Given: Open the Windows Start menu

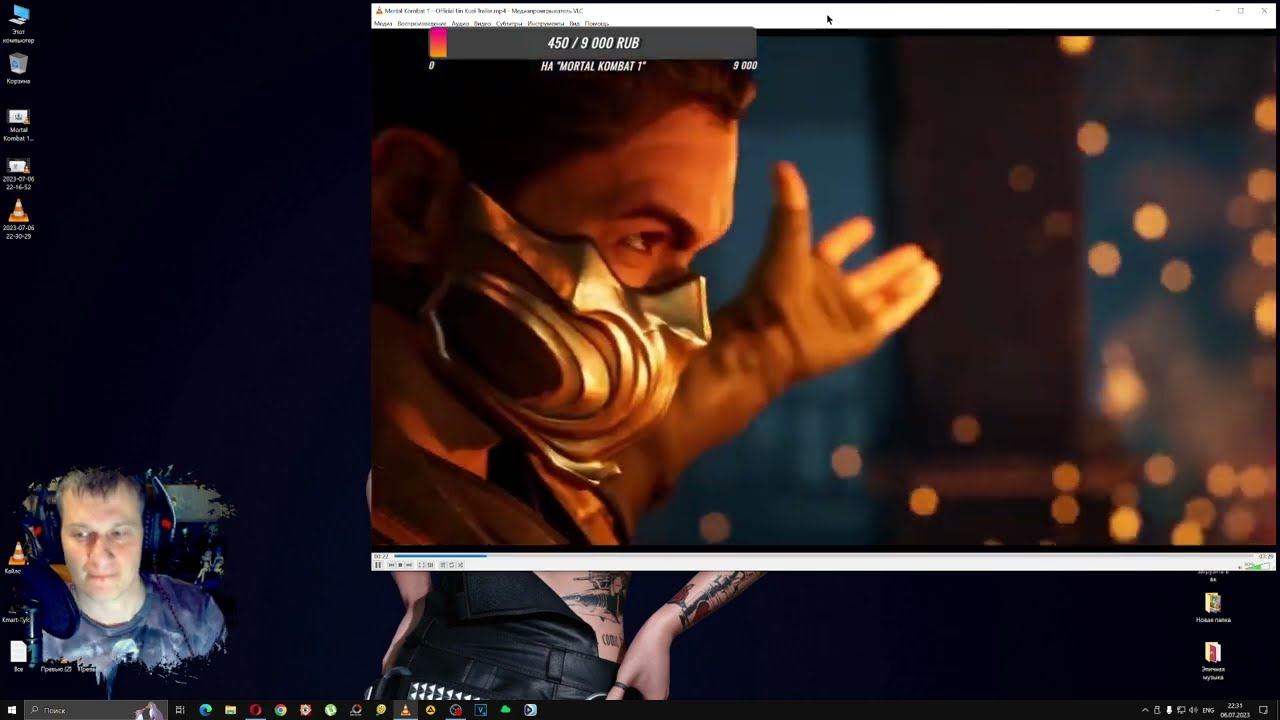Looking at the screenshot, I should (12, 710).
